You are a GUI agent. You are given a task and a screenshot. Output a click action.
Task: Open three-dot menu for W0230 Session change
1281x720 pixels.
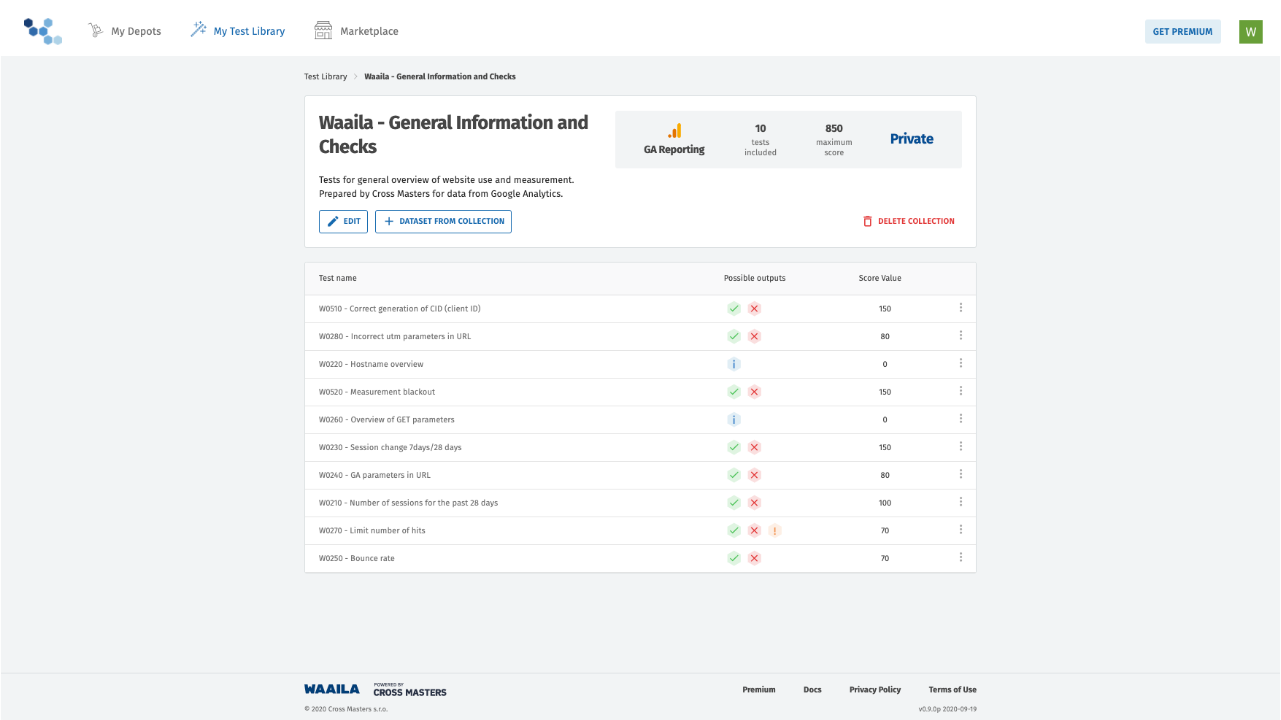click(x=960, y=447)
